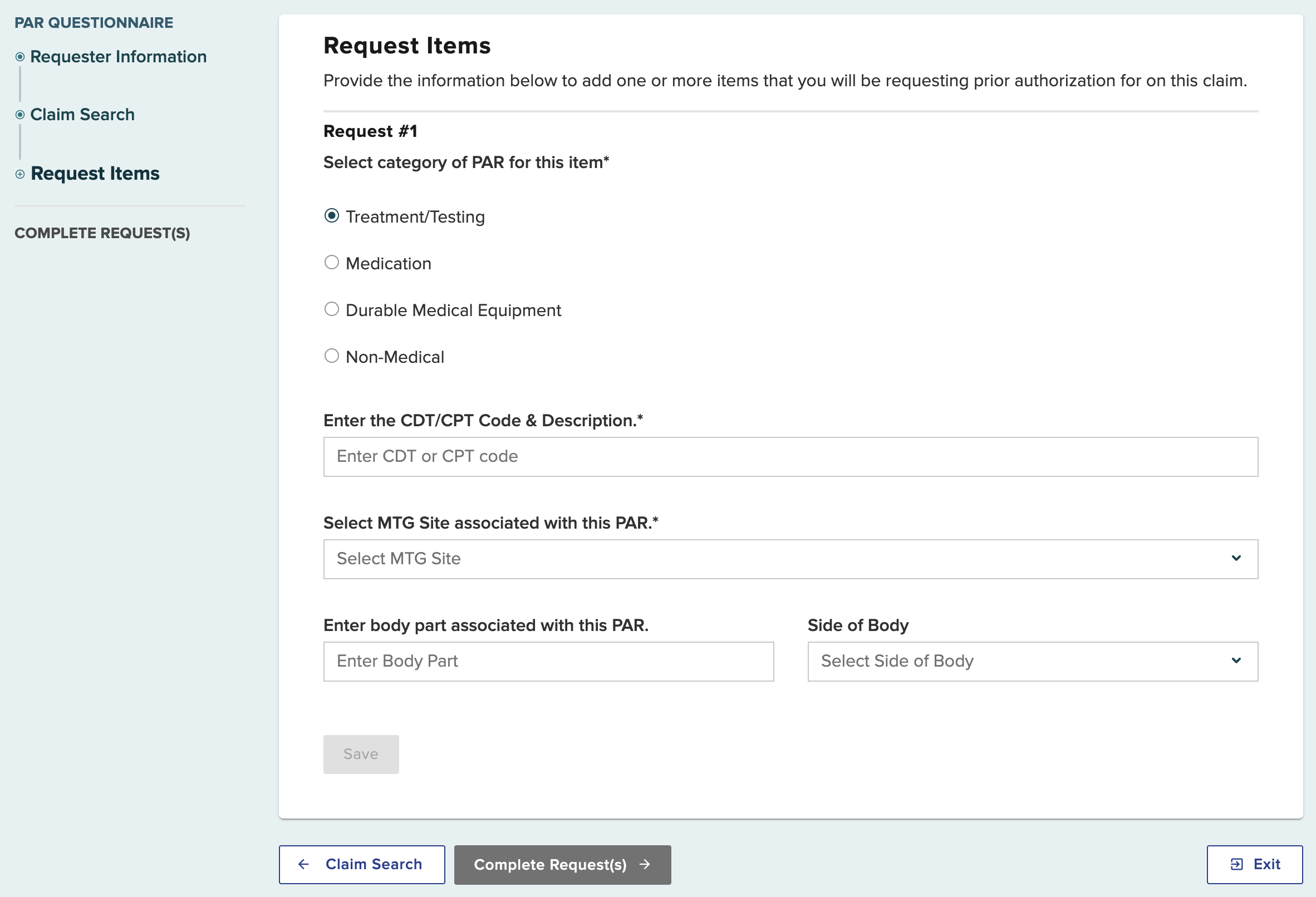Click the Claim Search step bullet icon
Image resolution: width=1316 pixels, height=897 pixels.
(x=20, y=115)
